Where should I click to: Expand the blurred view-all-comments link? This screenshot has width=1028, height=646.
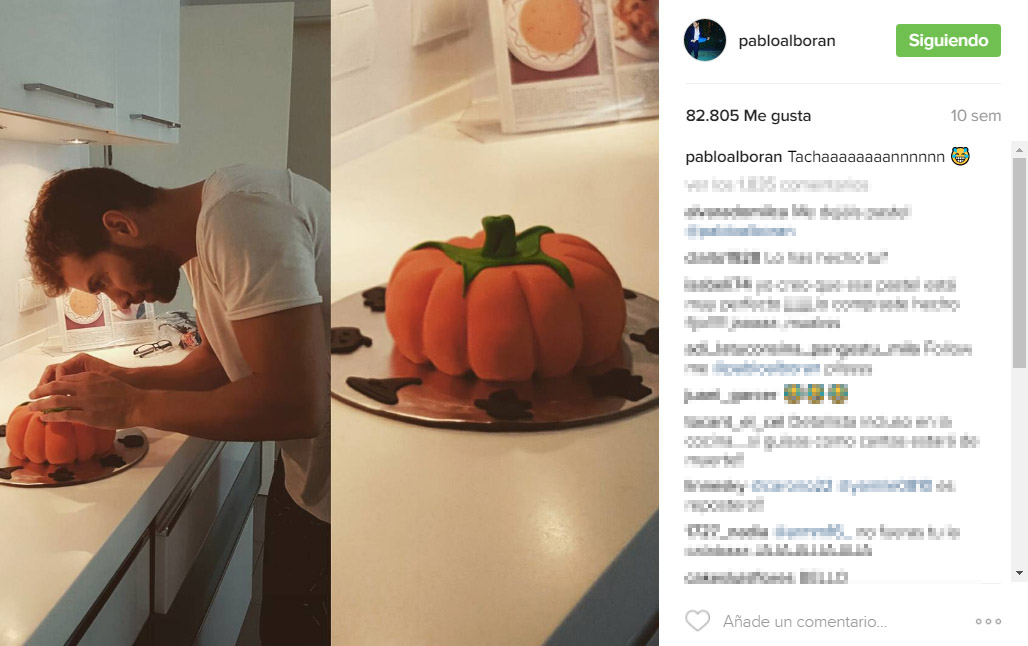pyautogui.click(x=776, y=185)
